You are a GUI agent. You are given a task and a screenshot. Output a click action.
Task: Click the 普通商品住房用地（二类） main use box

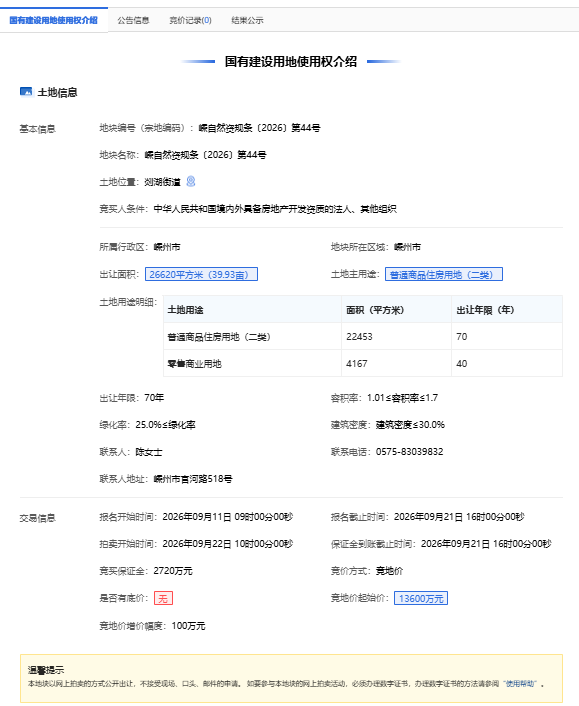[x=443, y=274]
